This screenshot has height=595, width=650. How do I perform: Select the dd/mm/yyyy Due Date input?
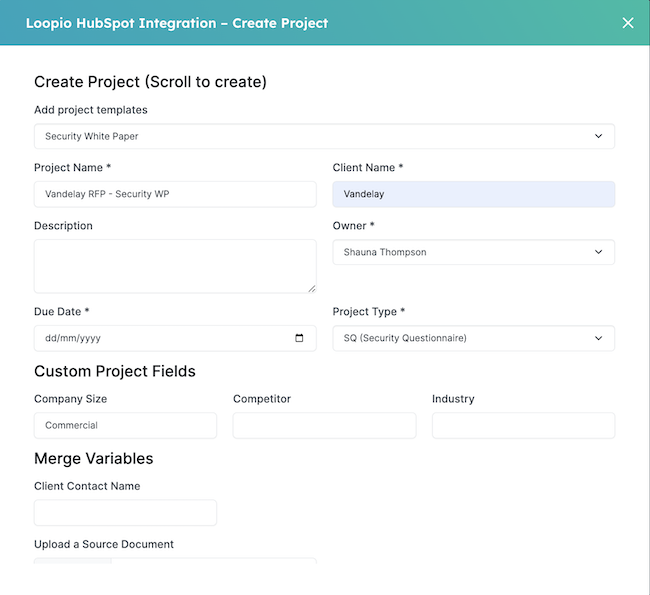(x=160, y=338)
